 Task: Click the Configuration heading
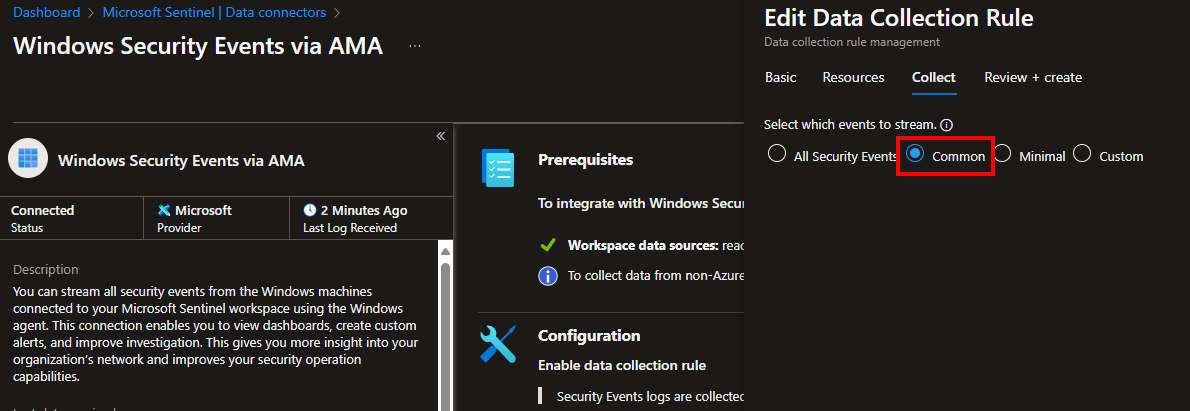pyautogui.click(x=589, y=335)
